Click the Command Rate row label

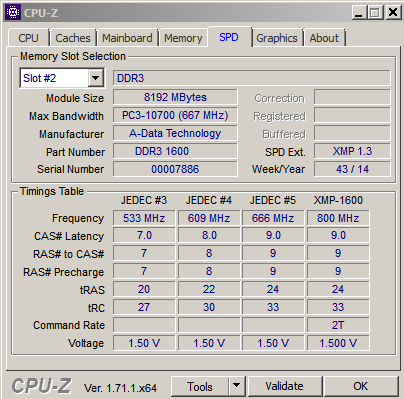tap(69, 325)
